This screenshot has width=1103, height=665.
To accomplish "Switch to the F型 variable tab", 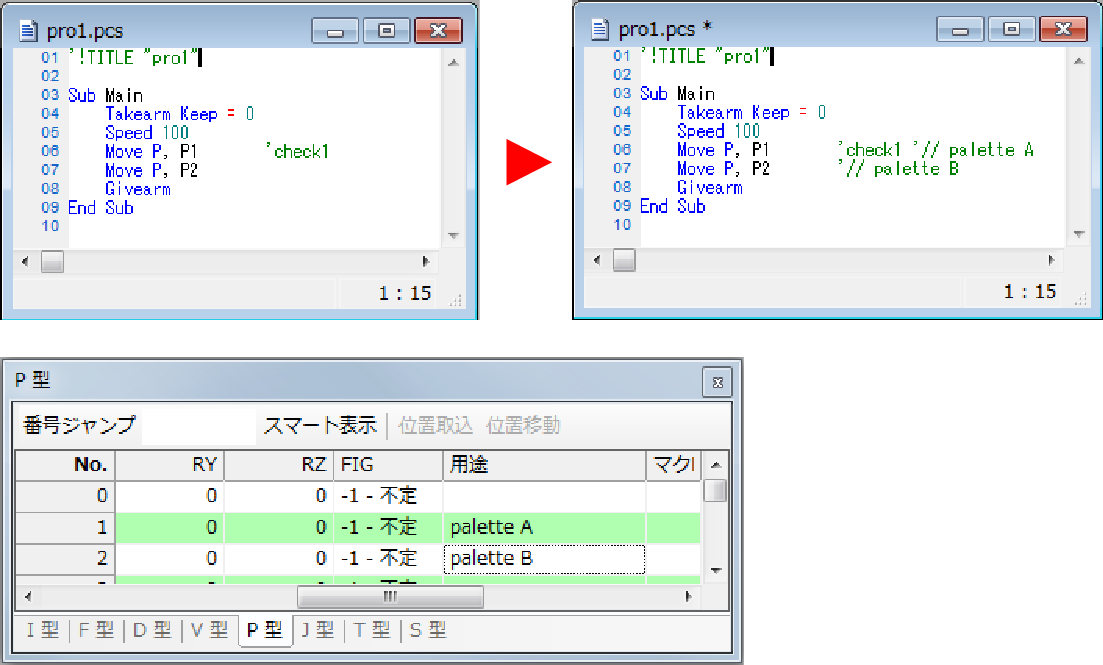I will (x=97, y=630).
